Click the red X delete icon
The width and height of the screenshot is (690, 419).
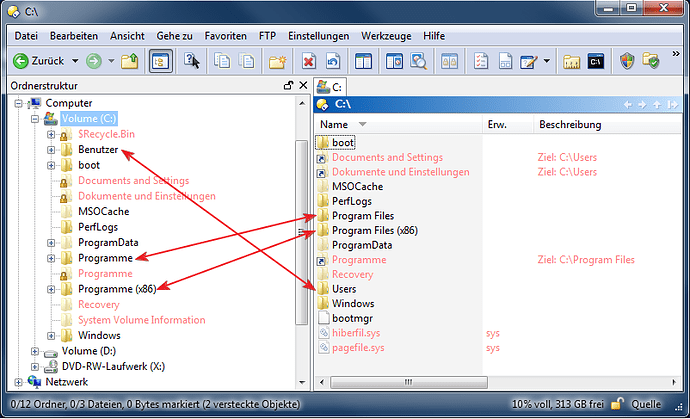point(309,61)
